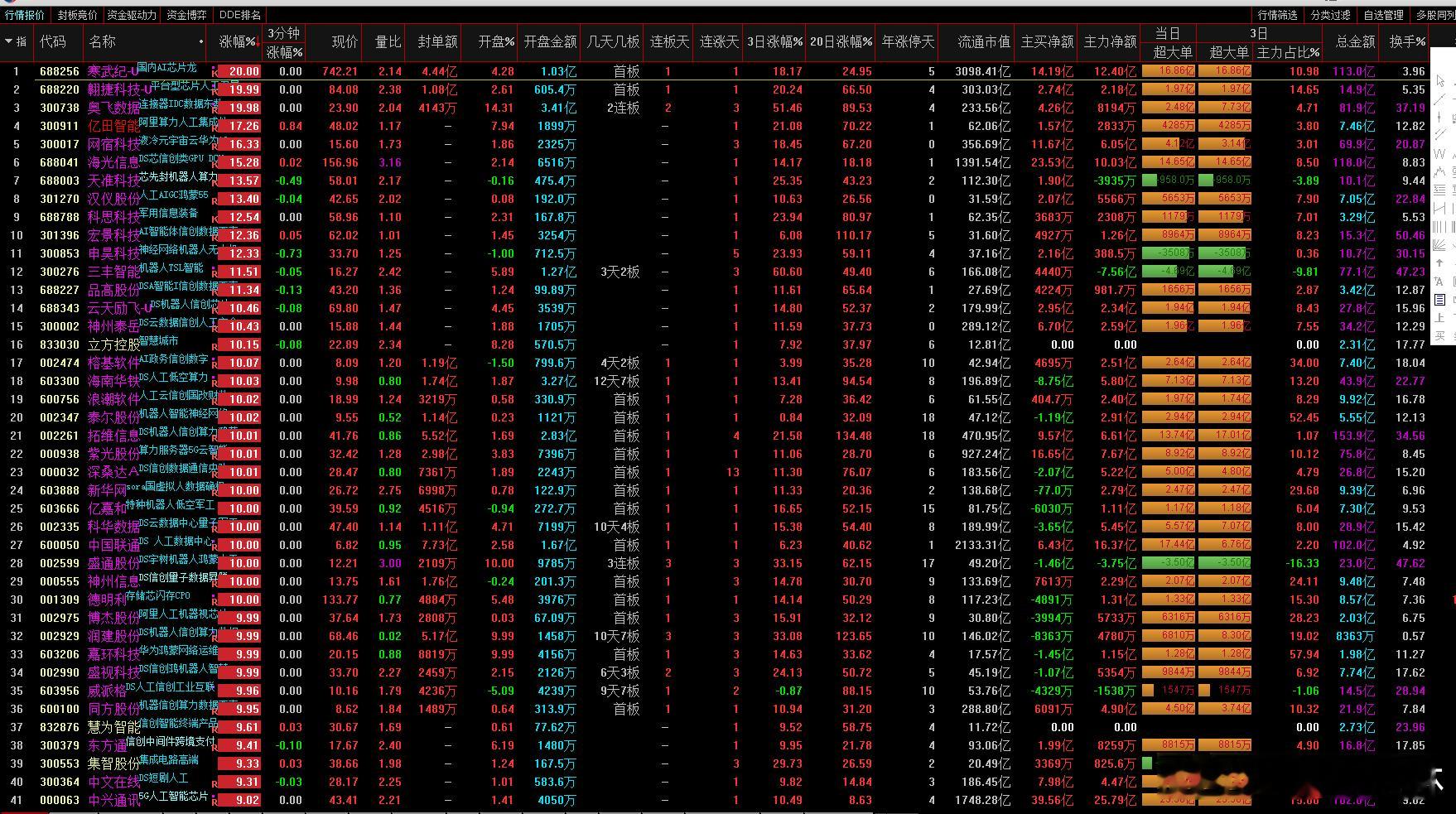The height and width of the screenshot is (814, 1456).
Task: Select the 立方控股 stock name
Action: 113,344
